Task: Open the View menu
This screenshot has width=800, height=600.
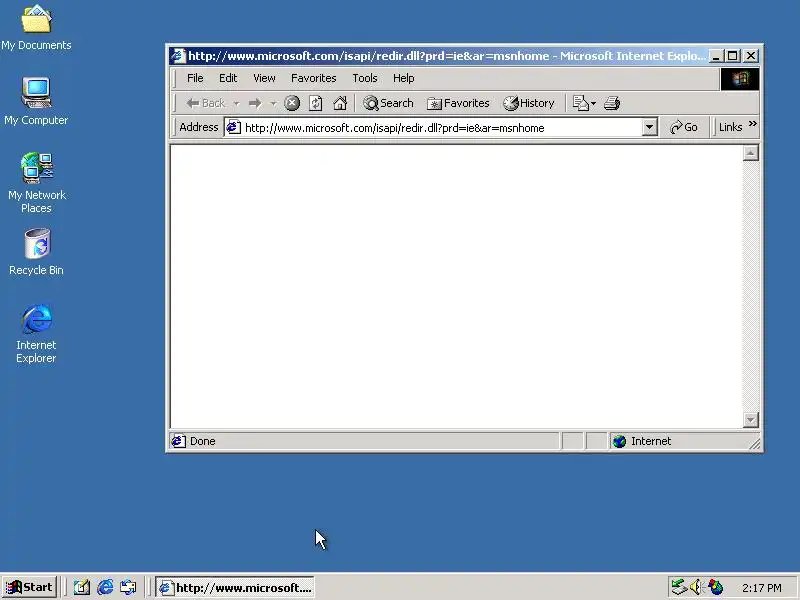Action: 264,78
